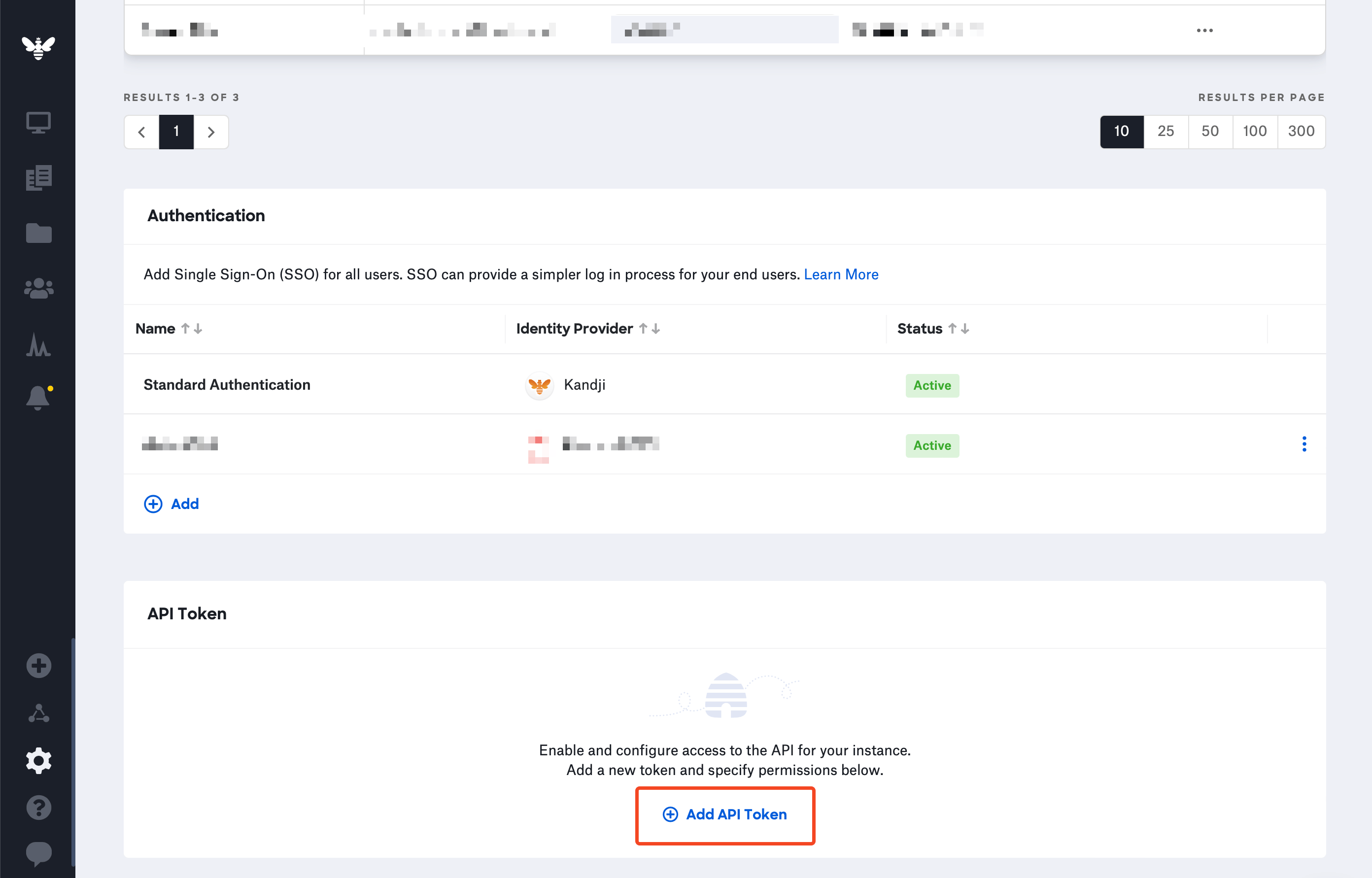Click Add to create authentication connection
This screenshot has width=1372, height=878.
point(171,504)
